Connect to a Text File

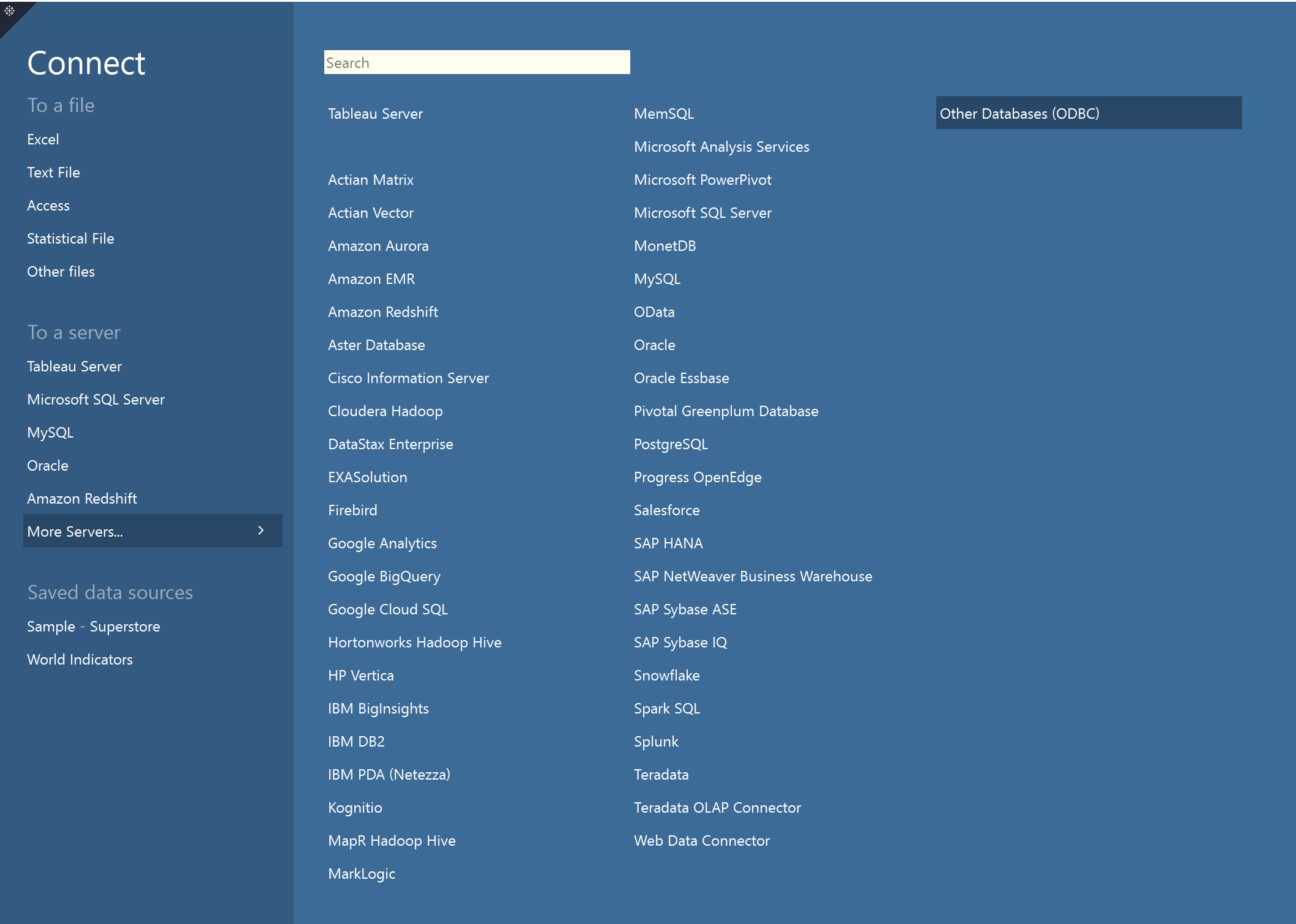pyautogui.click(x=53, y=172)
